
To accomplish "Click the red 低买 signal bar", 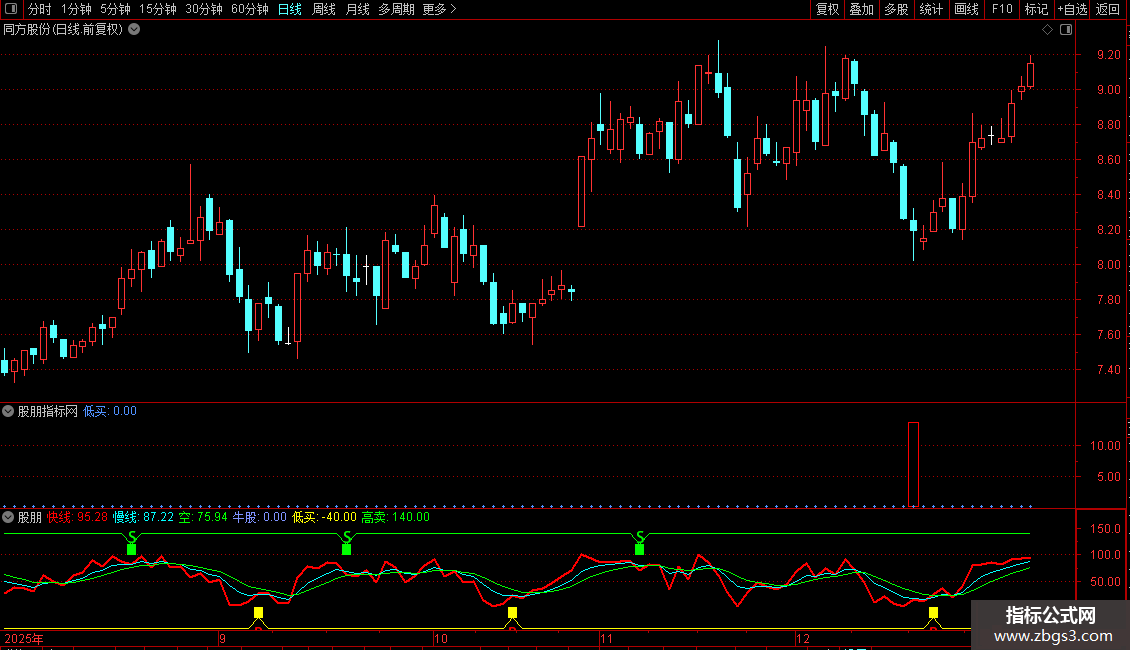I will 914,465.
